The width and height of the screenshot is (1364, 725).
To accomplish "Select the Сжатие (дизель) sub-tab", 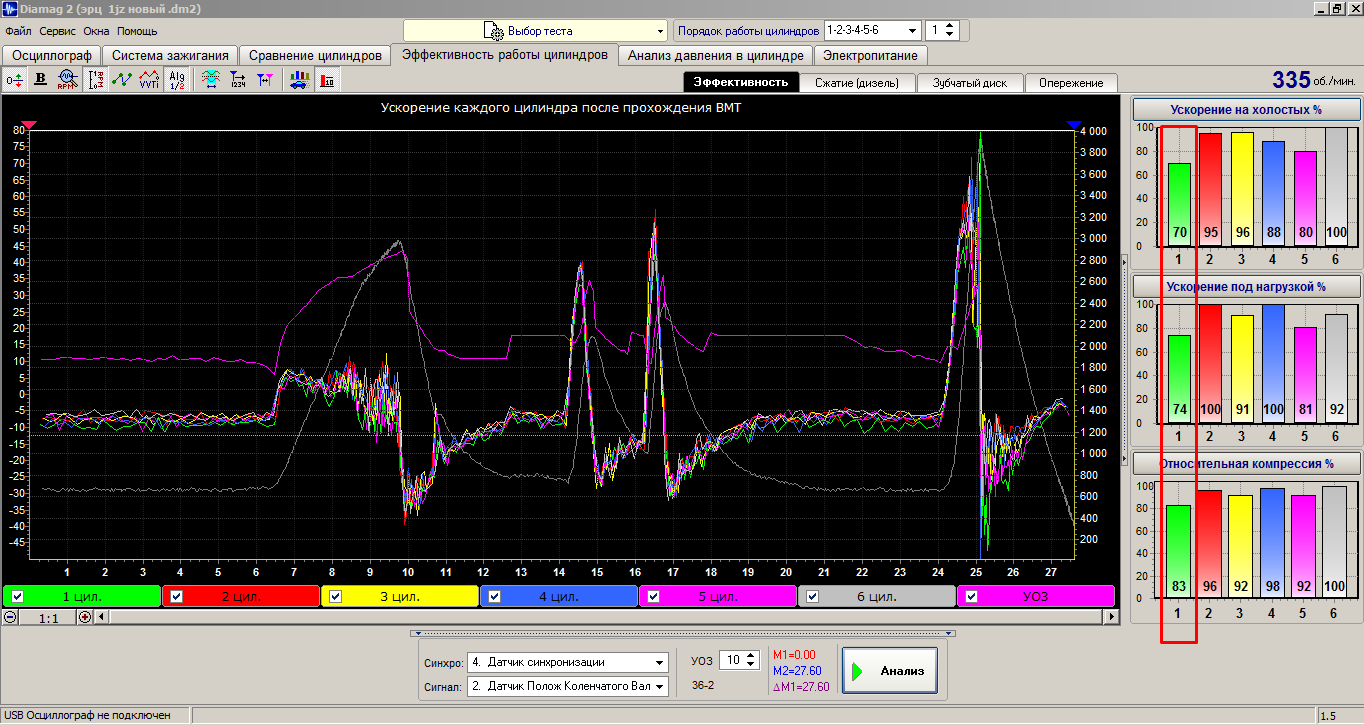I will (x=857, y=83).
